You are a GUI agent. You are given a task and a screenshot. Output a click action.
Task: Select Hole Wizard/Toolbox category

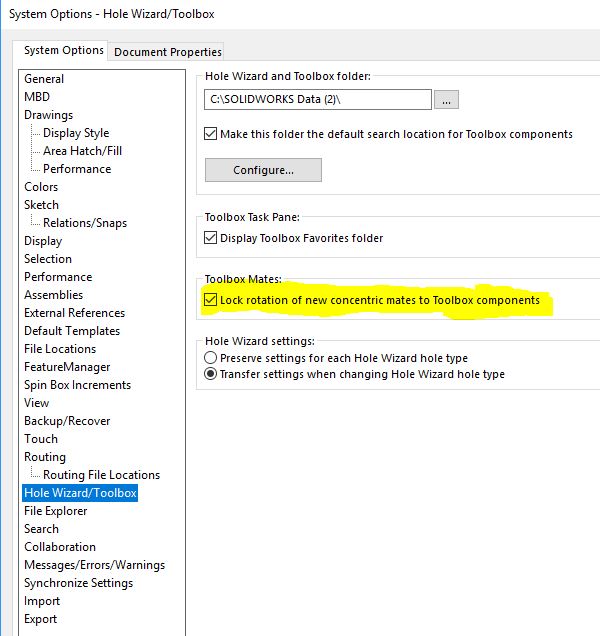click(x=80, y=493)
